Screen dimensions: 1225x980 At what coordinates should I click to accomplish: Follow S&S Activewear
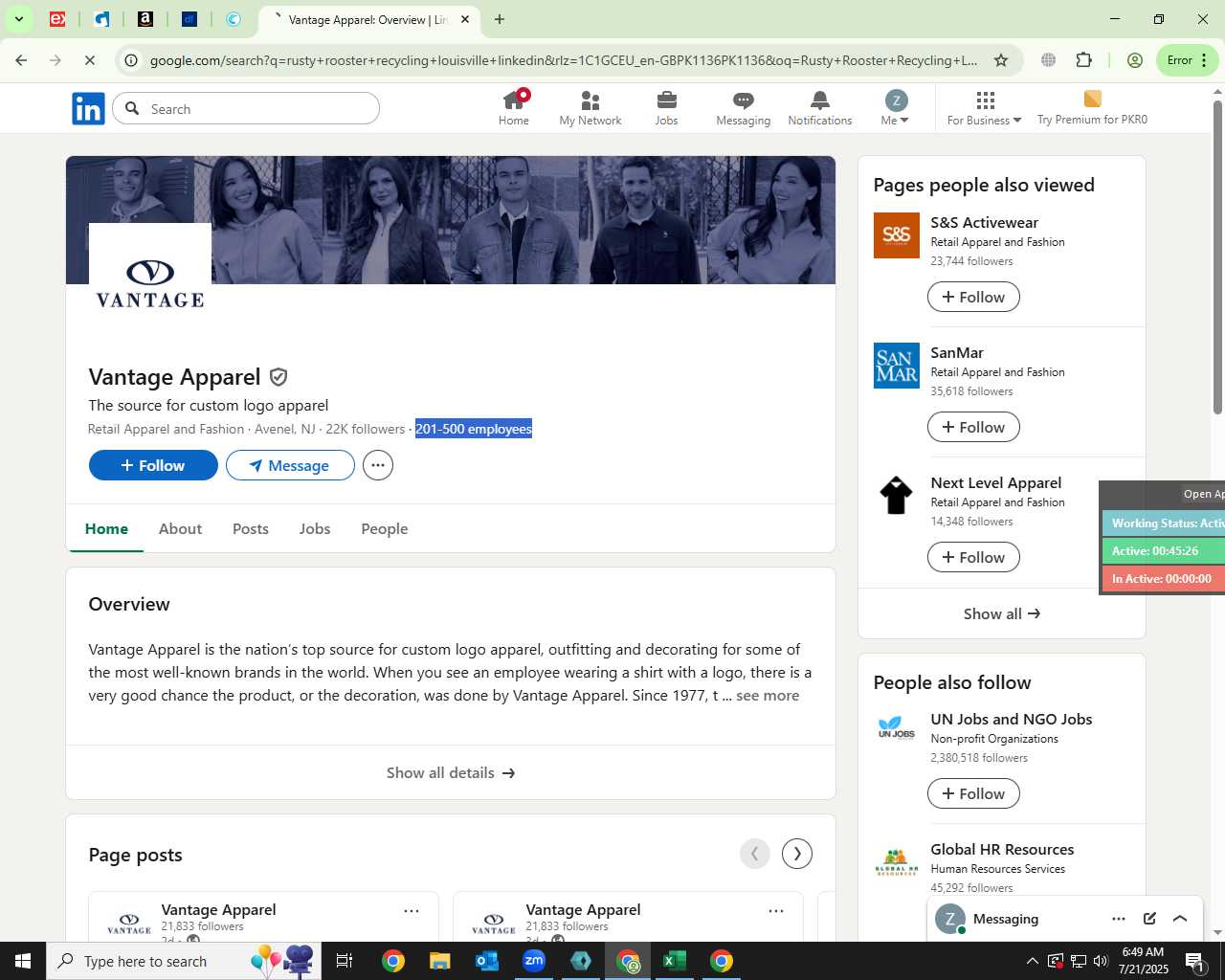[973, 297]
